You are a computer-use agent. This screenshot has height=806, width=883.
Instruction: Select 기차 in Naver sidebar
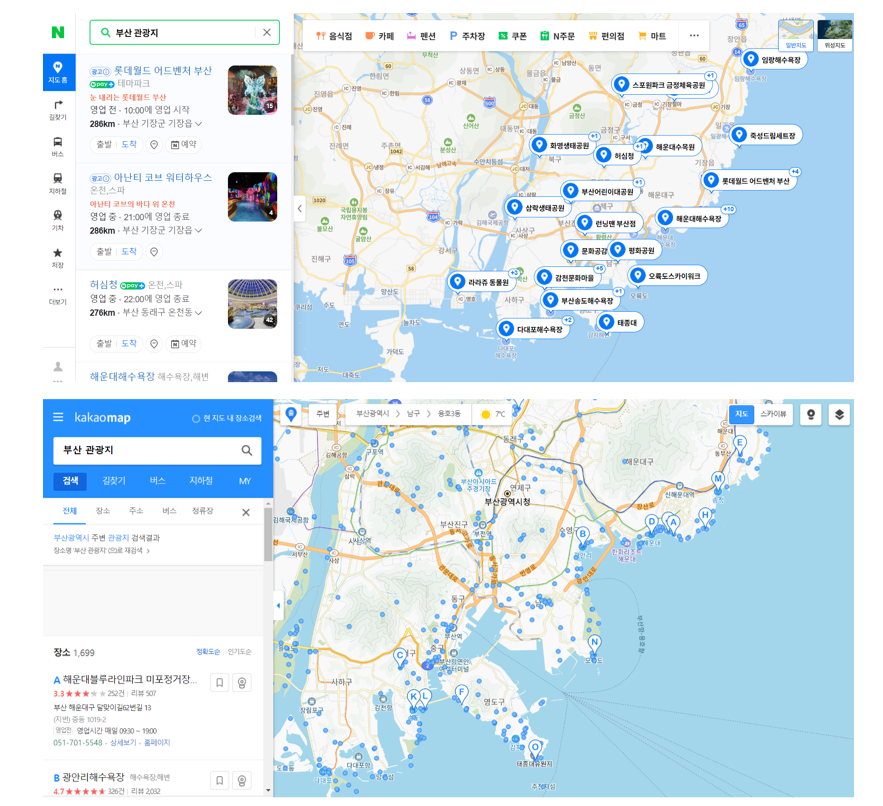point(57,220)
